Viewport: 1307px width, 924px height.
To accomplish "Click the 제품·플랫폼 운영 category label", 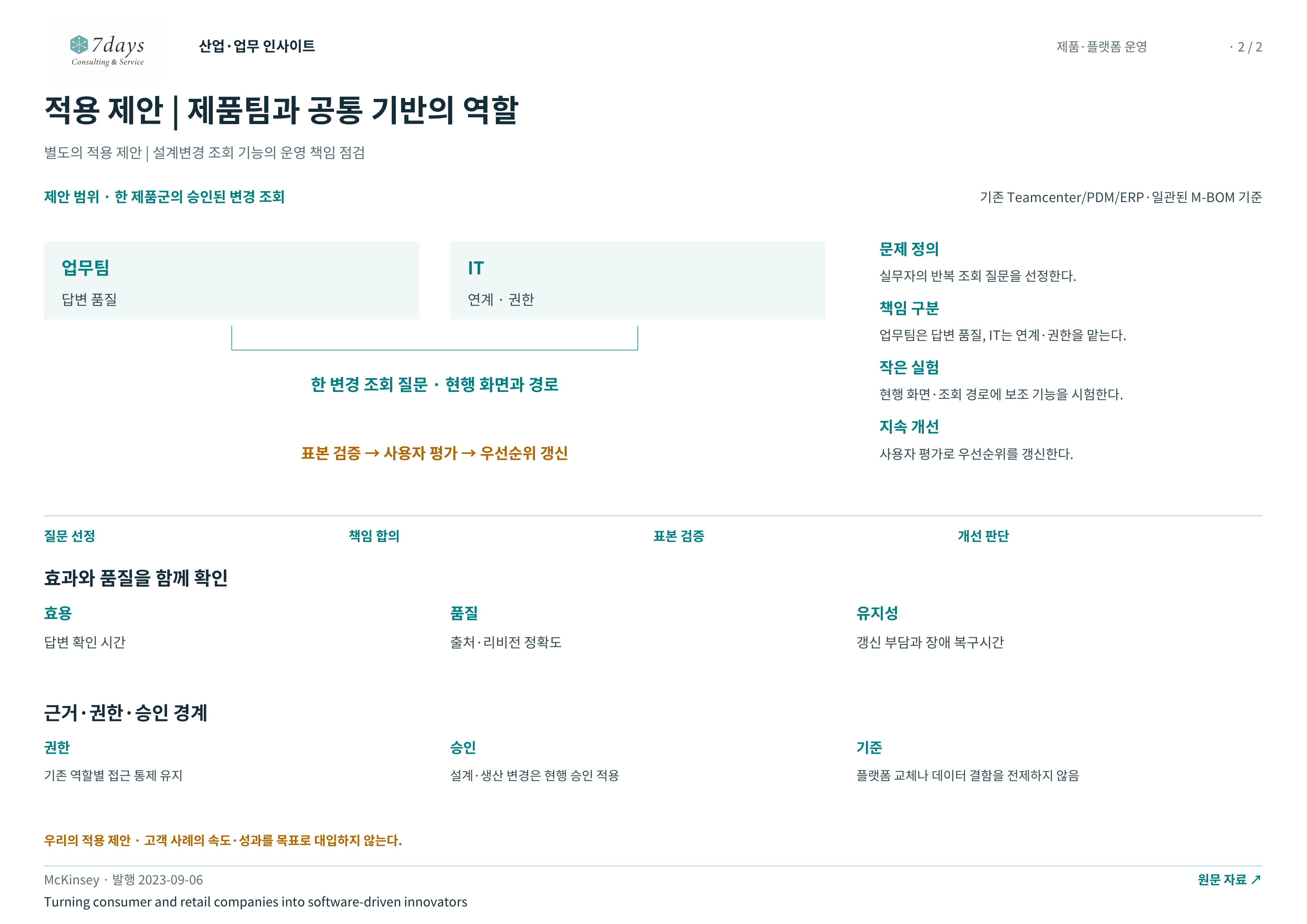I will (x=1102, y=47).
